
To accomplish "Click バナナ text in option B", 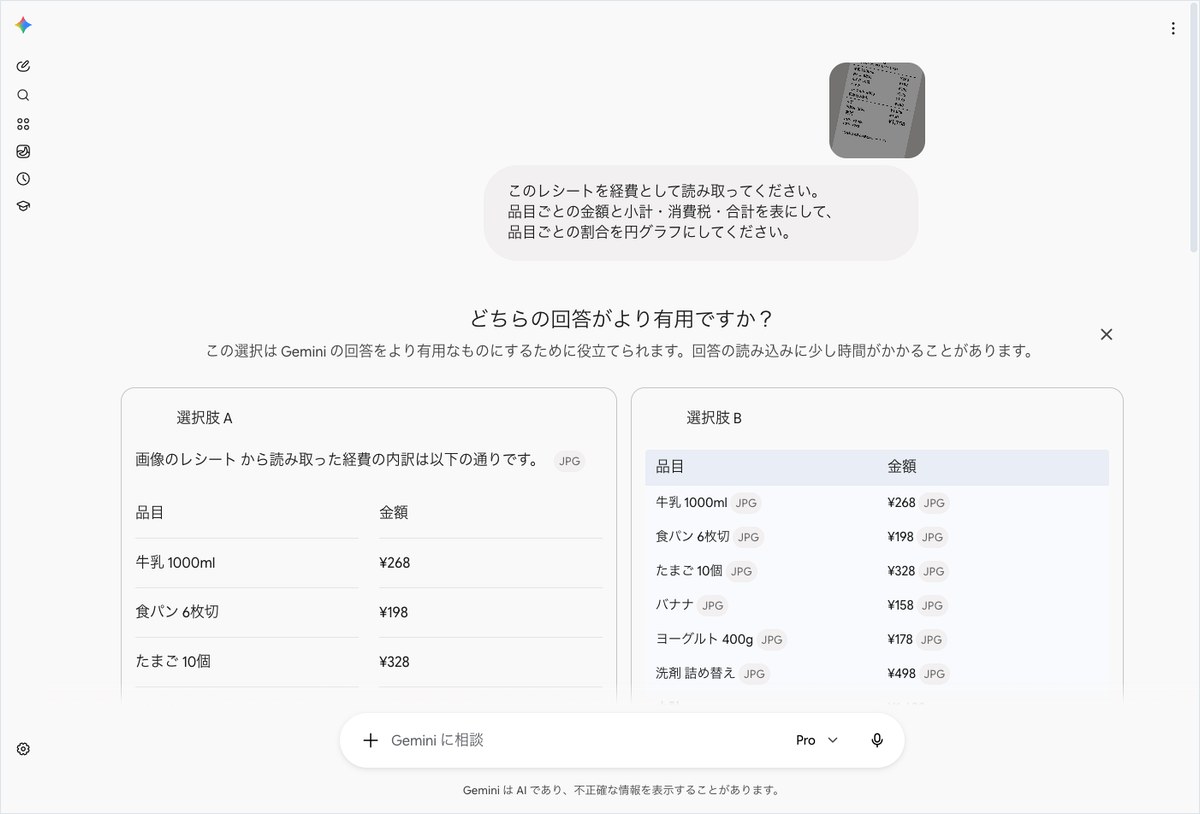I will click(673, 605).
